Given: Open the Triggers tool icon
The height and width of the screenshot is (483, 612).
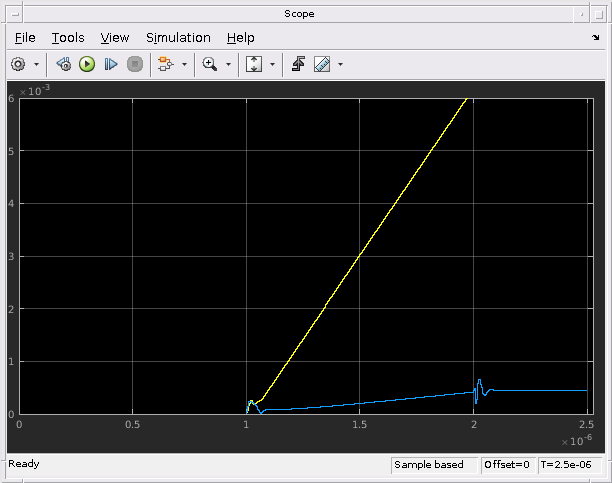Looking at the screenshot, I should (x=298, y=64).
